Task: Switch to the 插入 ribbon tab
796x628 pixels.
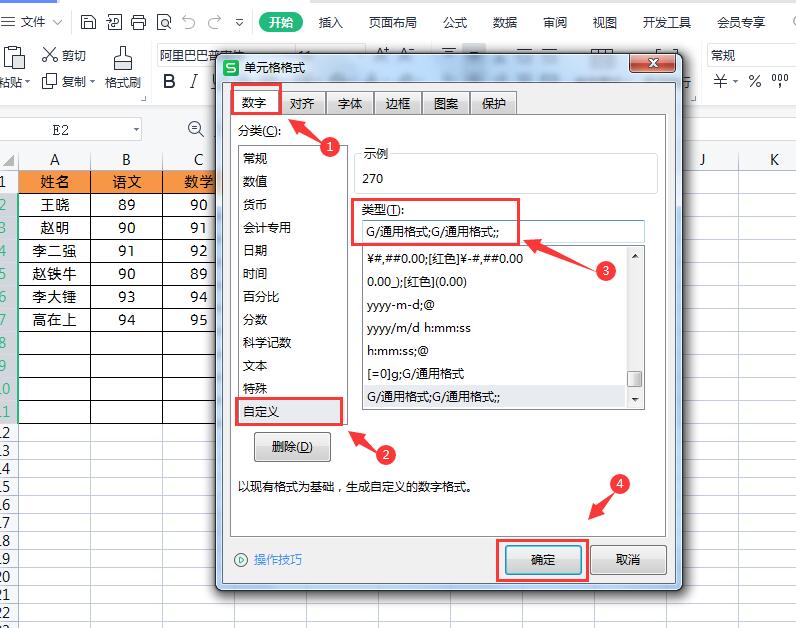Action: [x=330, y=22]
